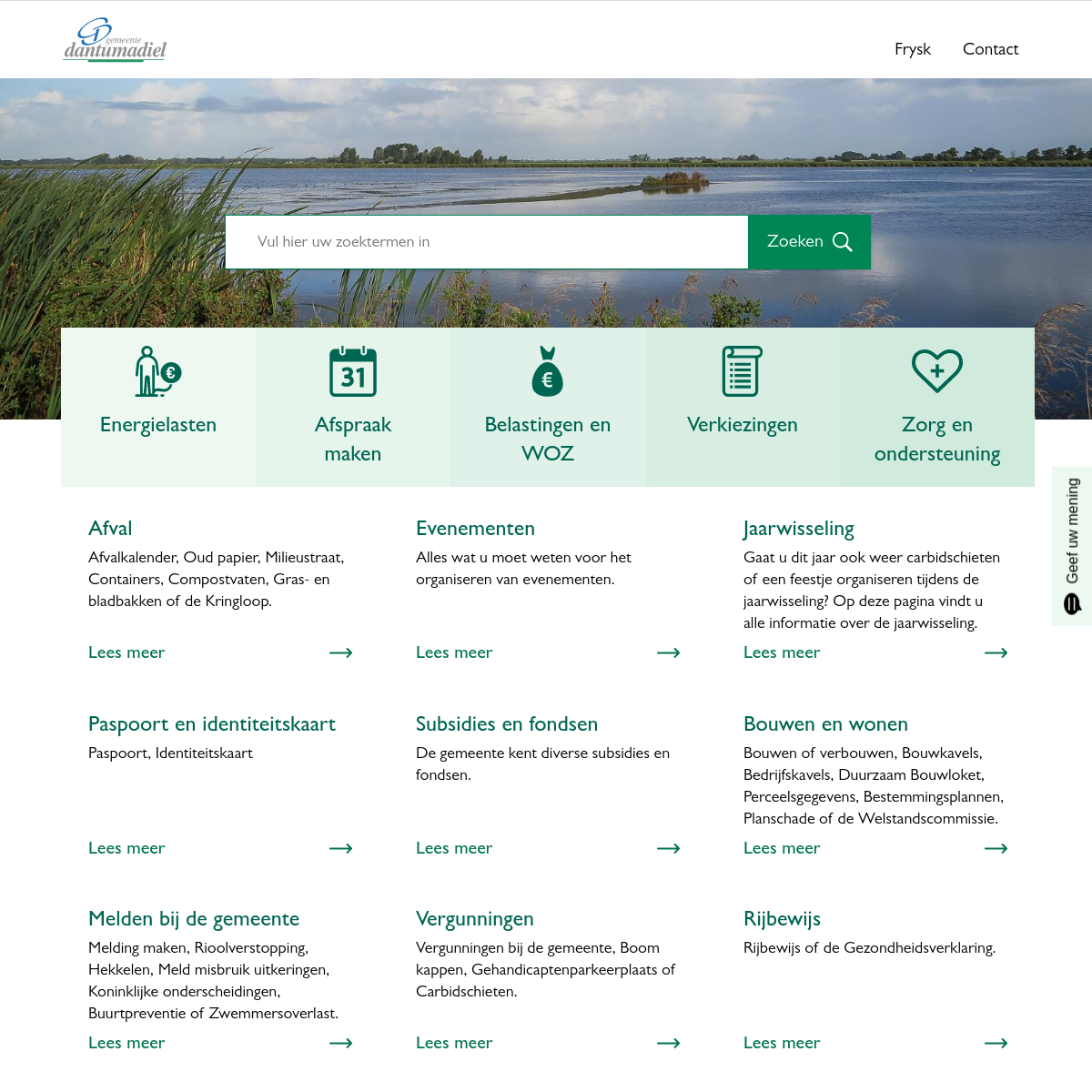Open the Energielasten icon tile
Viewport: 1092px width, 1092px height.
158,372
